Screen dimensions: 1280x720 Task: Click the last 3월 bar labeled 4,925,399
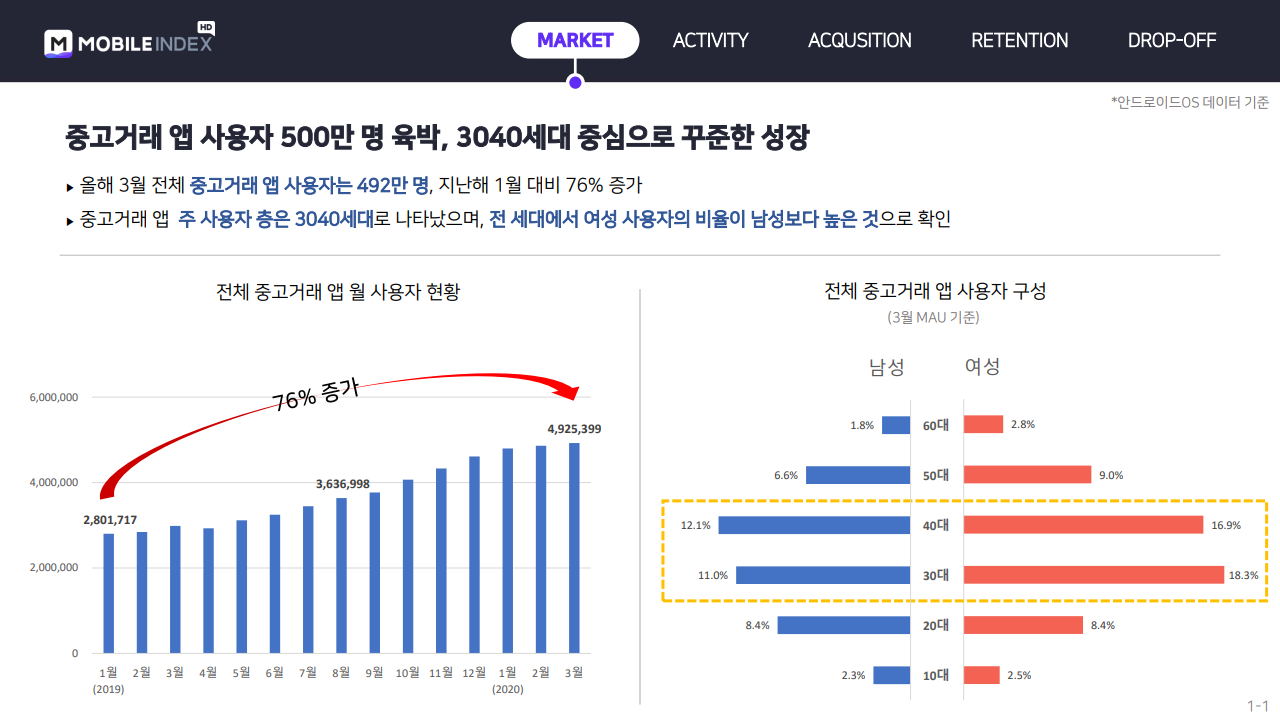point(574,548)
